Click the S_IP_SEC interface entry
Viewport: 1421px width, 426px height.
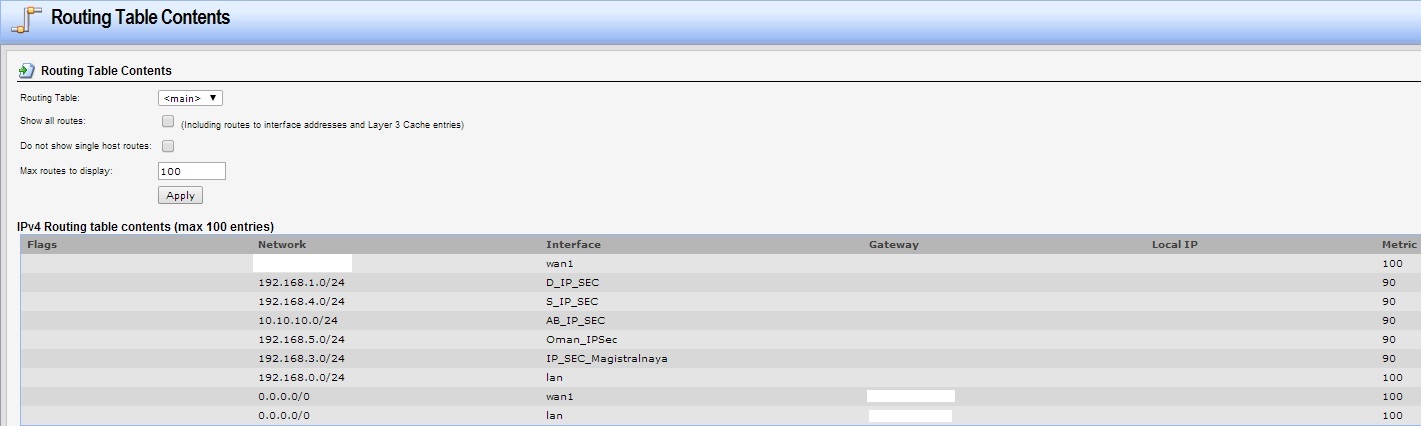coord(572,301)
